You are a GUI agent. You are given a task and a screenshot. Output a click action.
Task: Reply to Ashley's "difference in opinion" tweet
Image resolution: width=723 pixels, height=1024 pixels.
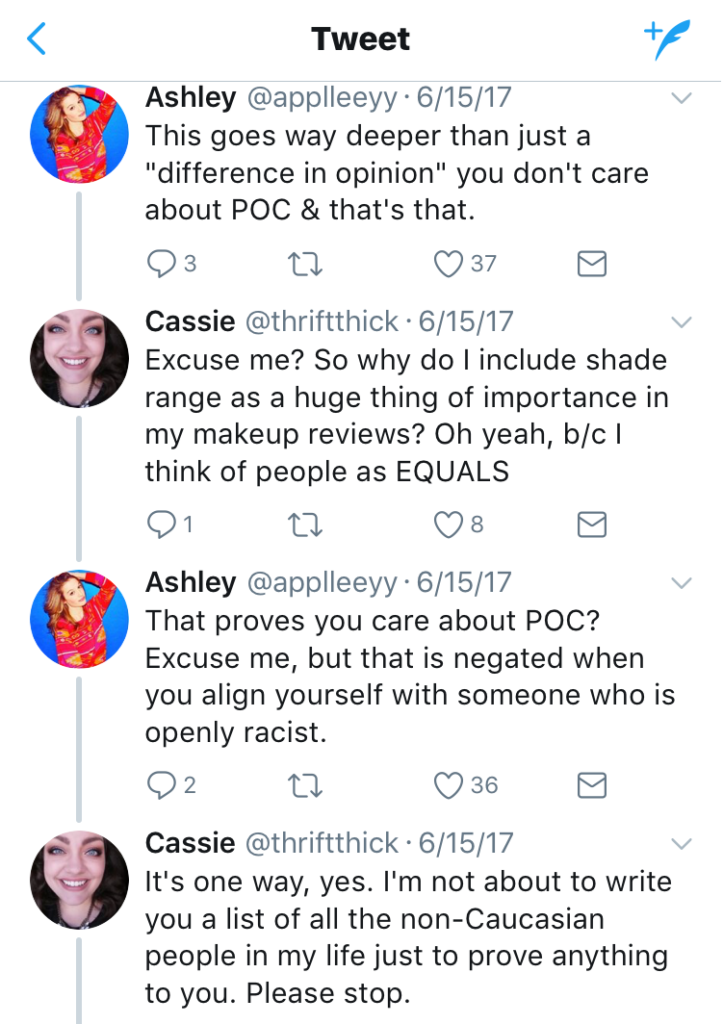tap(161, 263)
